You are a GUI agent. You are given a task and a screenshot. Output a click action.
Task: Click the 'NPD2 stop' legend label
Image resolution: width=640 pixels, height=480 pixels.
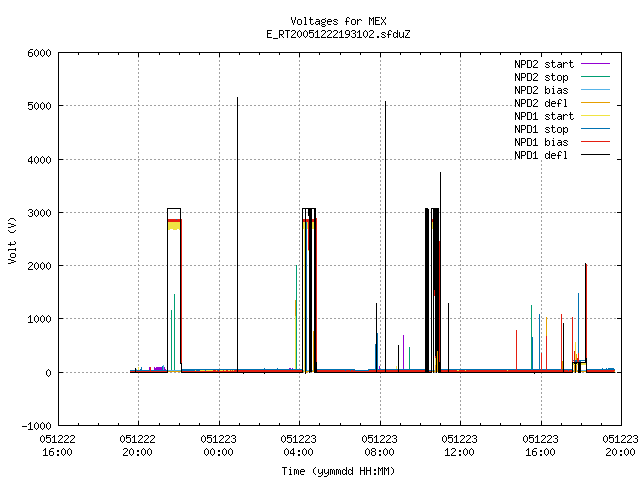coord(541,77)
